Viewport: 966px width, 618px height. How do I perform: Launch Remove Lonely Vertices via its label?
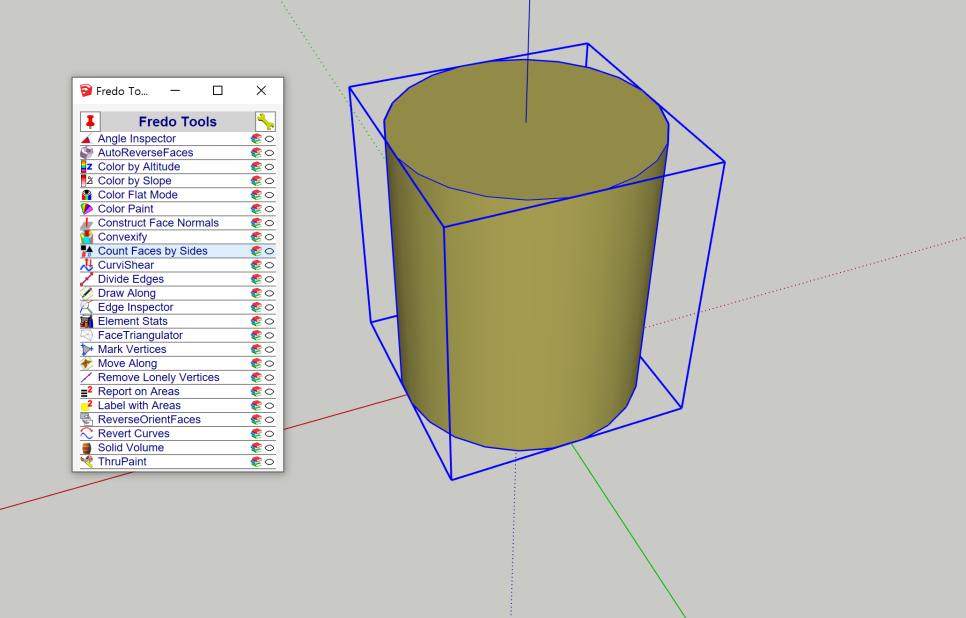pos(158,378)
